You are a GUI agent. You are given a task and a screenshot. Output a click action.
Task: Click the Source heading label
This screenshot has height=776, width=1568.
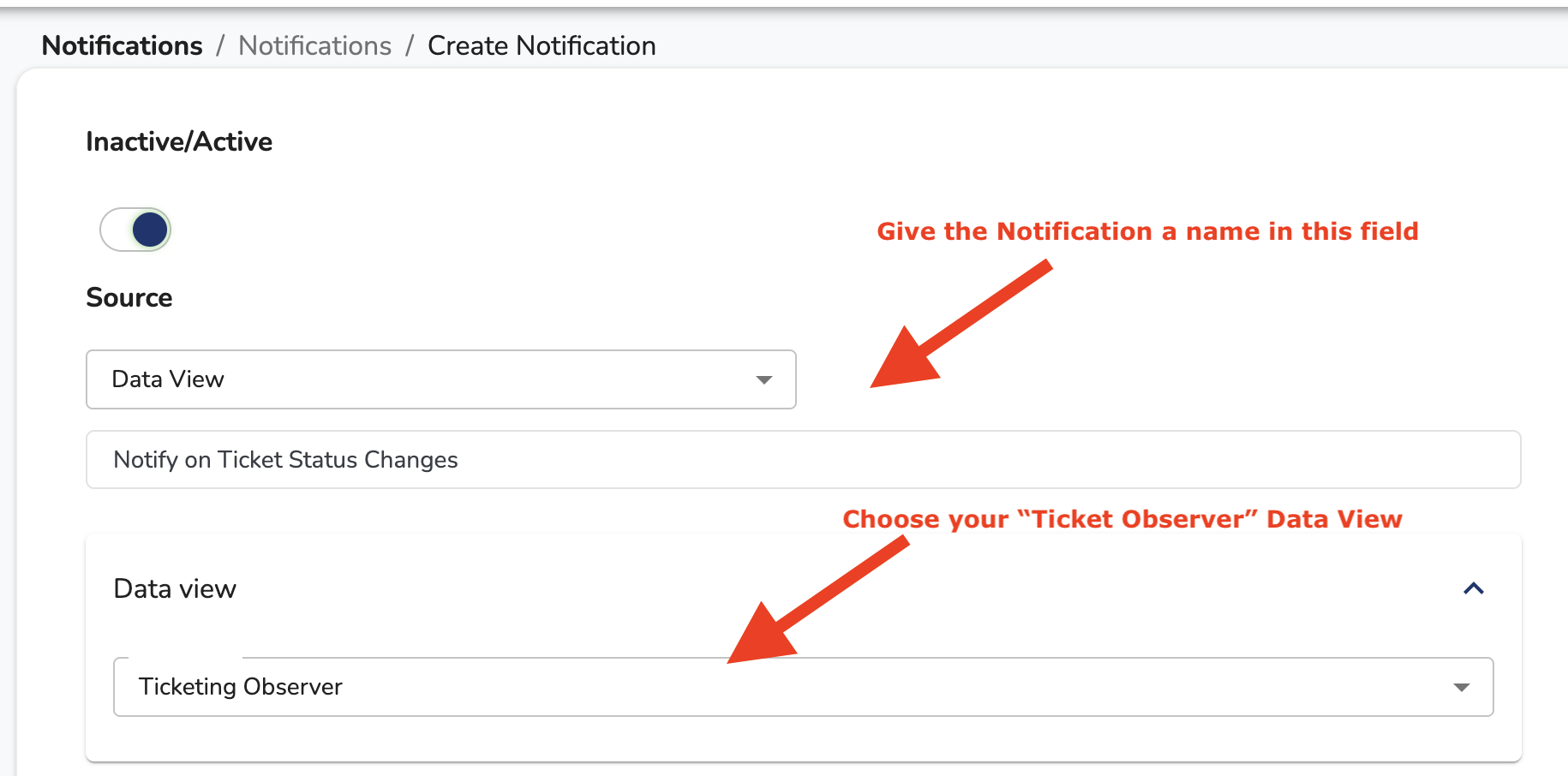[x=129, y=297]
